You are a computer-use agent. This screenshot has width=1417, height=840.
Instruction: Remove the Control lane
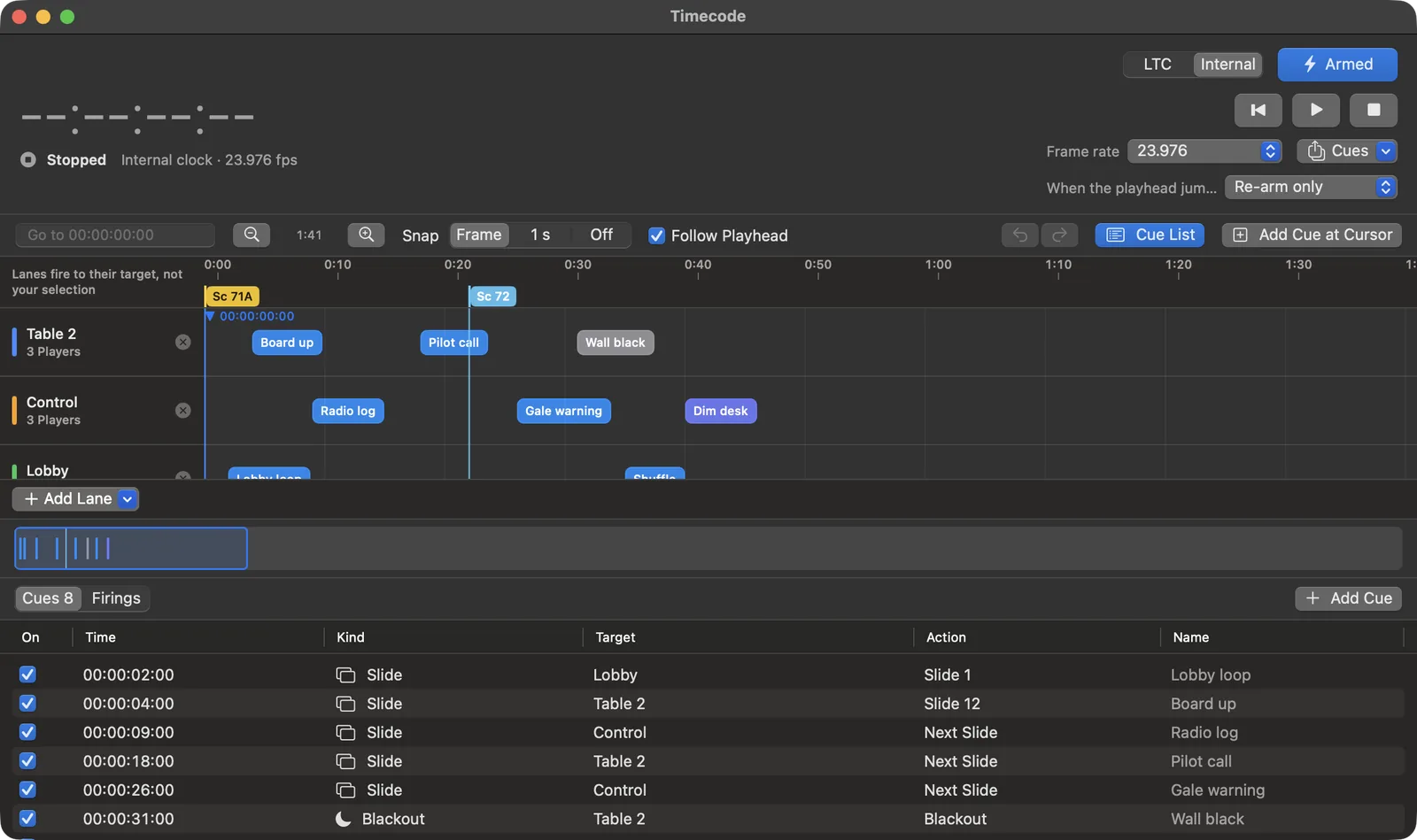pyautogui.click(x=182, y=411)
